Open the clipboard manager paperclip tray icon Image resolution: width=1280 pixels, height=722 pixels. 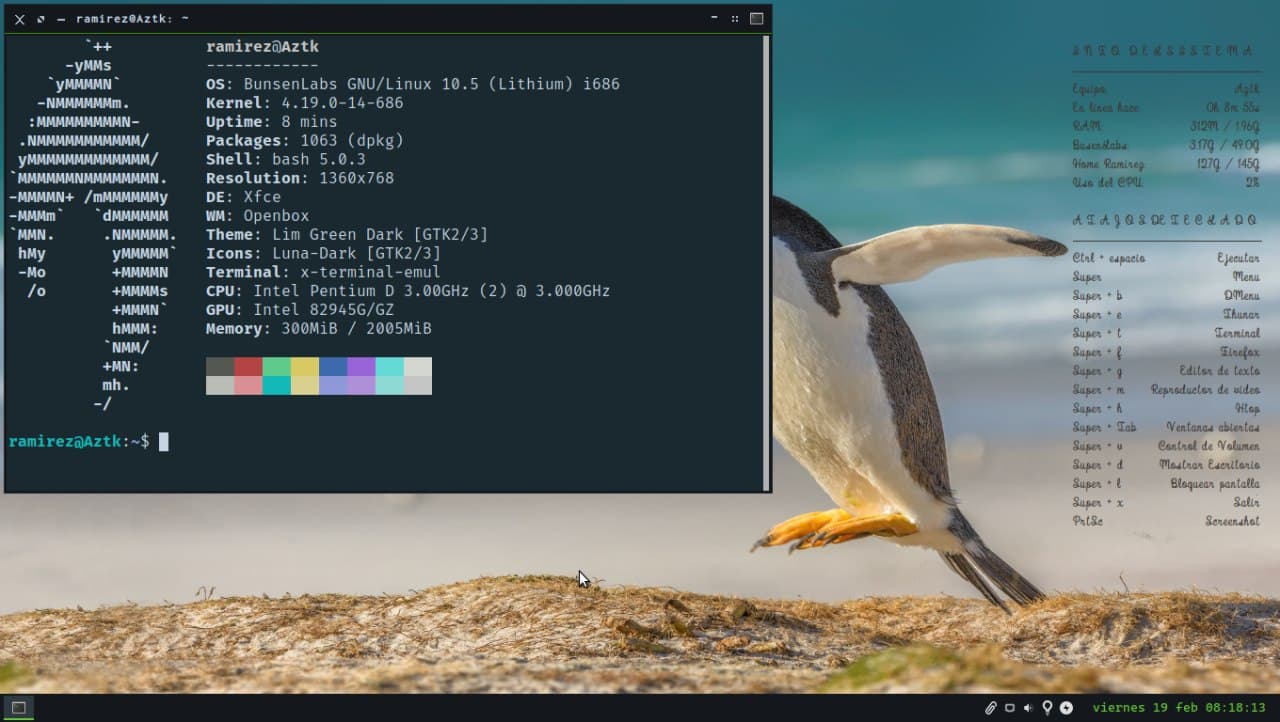coord(990,708)
